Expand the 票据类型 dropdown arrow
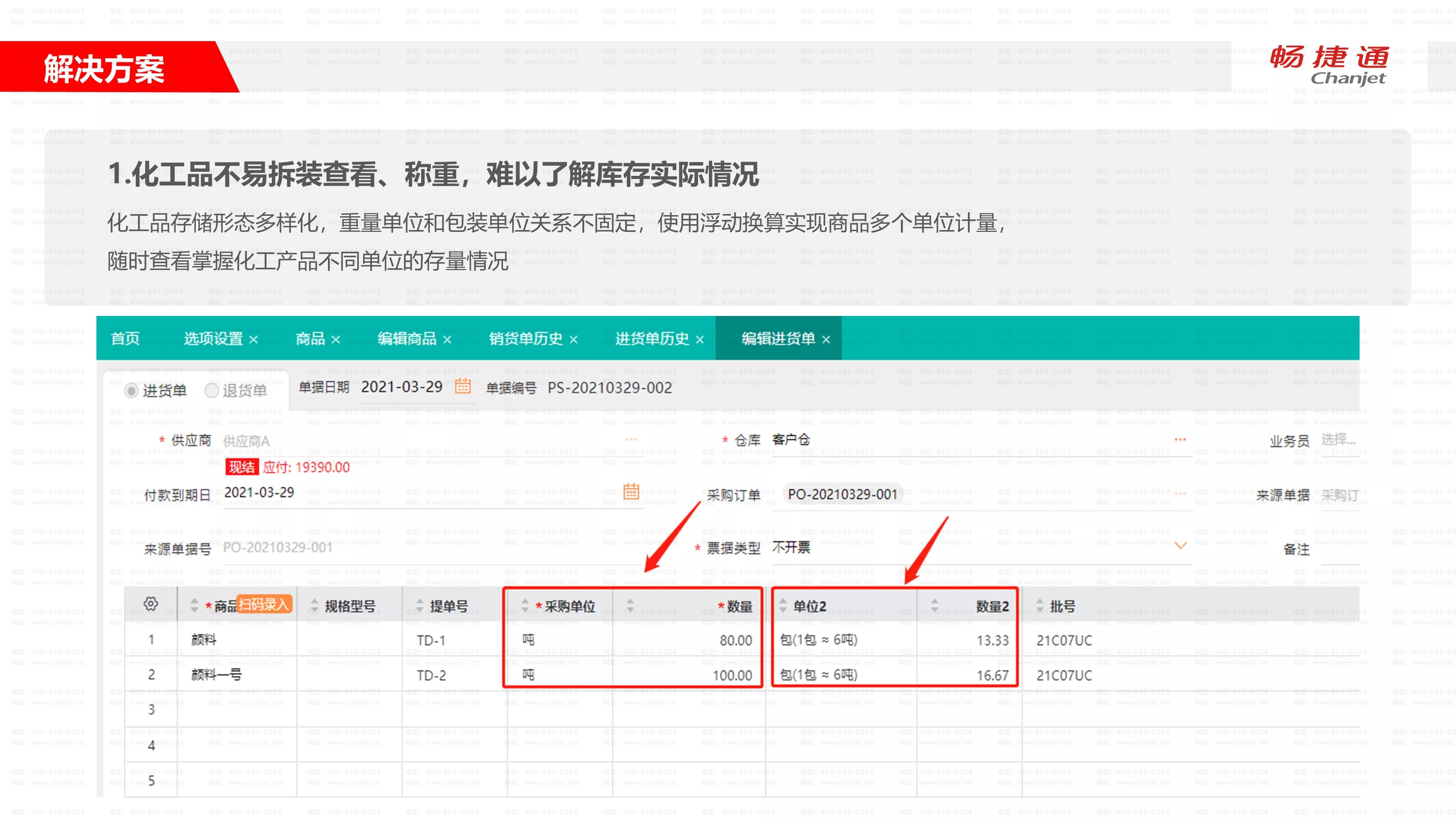Image resolution: width=1456 pixels, height=819 pixels. click(x=1180, y=545)
